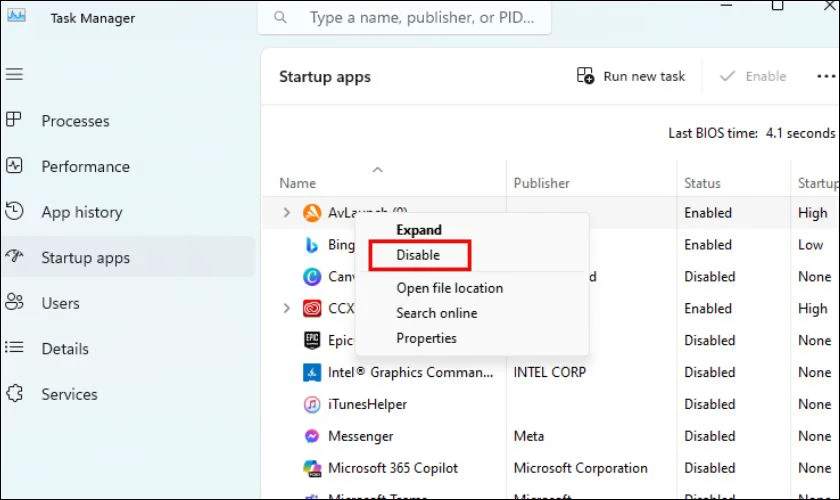Image resolution: width=840 pixels, height=500 pixels.
Task: Open App history from the sidebar
Action: (x=82, y=212)
